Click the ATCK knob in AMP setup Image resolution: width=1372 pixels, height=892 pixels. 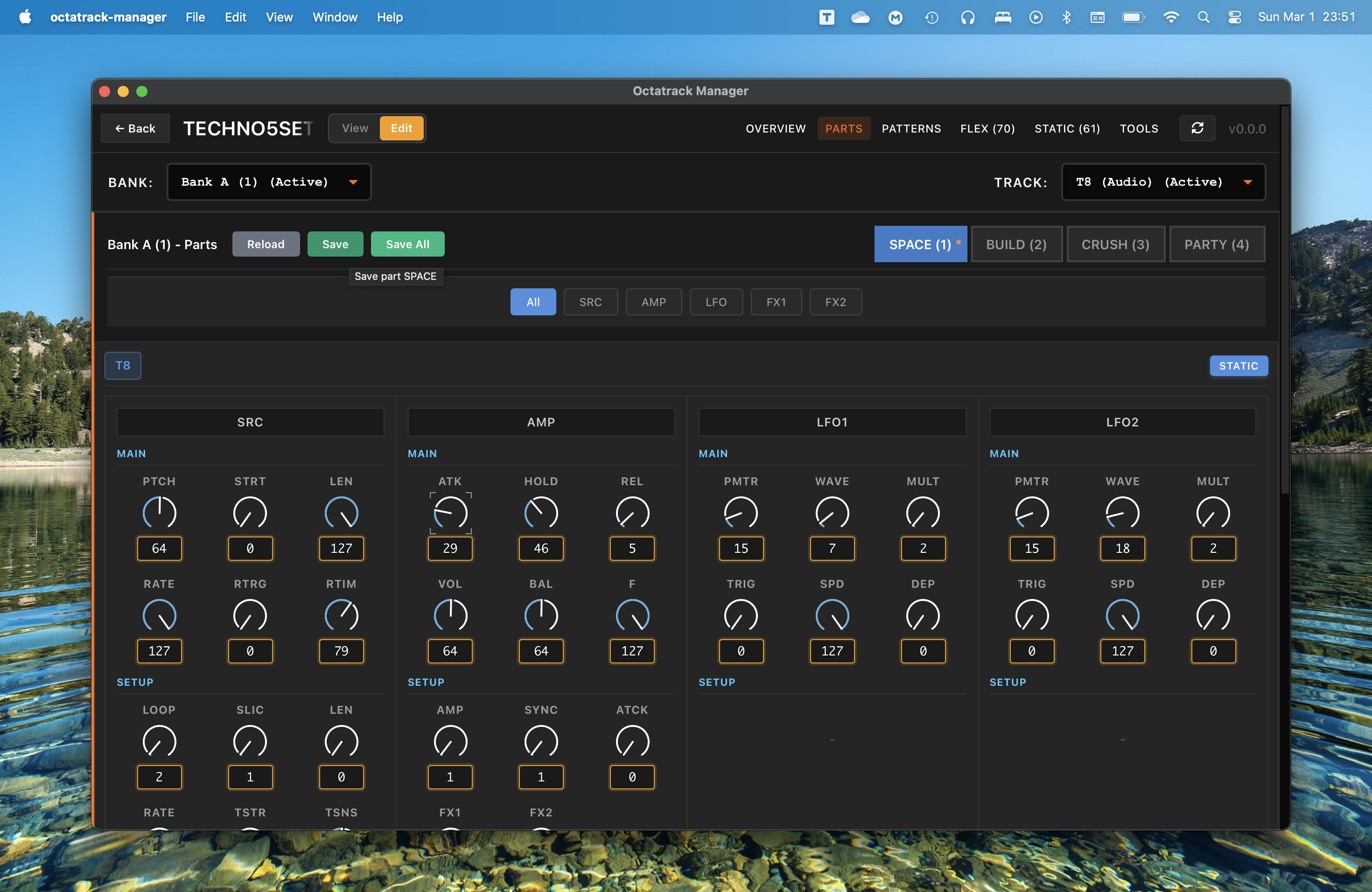[x=632, y=741]
